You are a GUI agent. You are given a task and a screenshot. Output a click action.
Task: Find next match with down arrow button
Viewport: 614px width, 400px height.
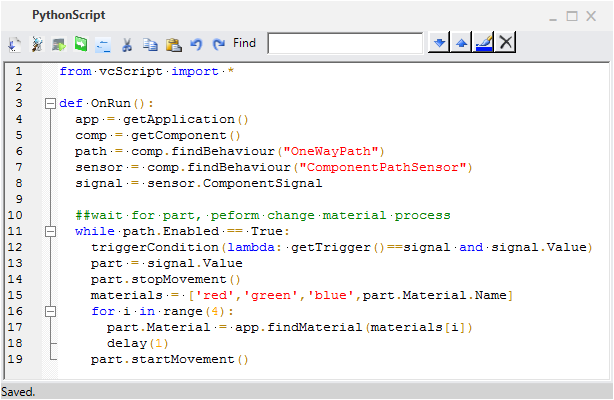click(437, 42)
